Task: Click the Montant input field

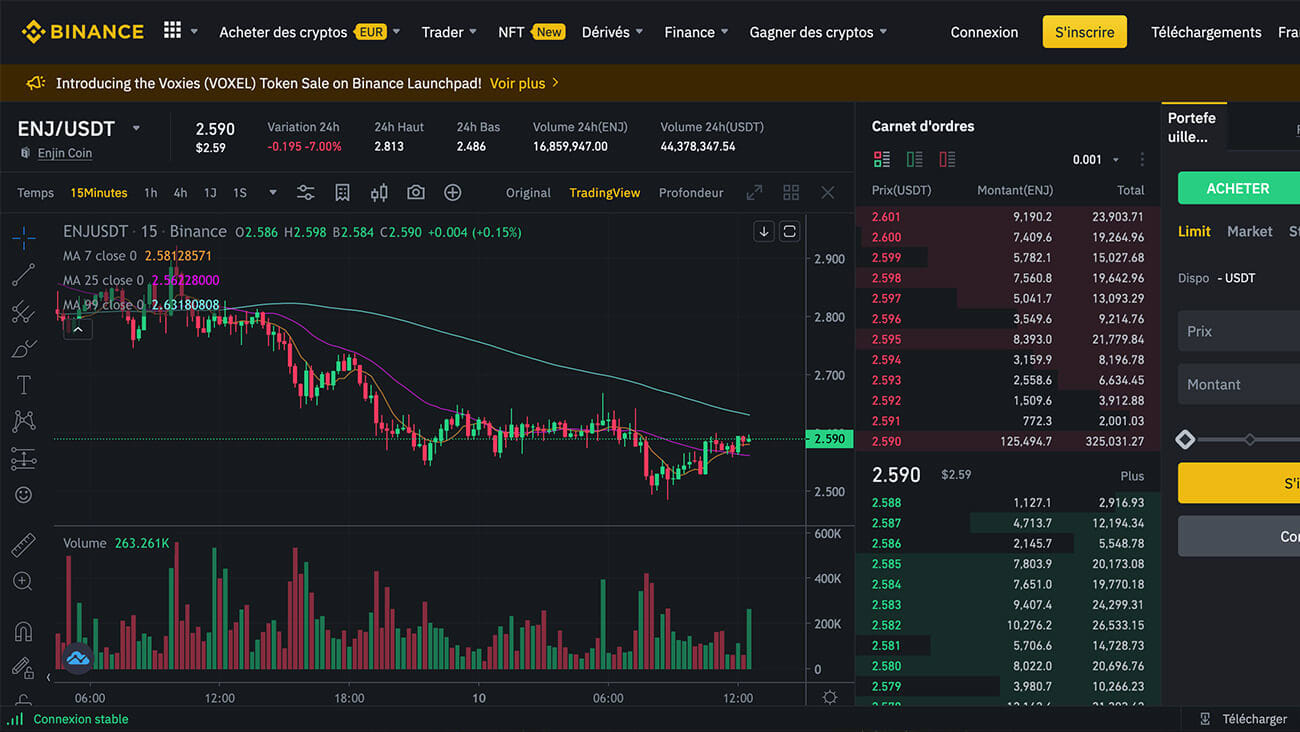Action: (1239, 384)
